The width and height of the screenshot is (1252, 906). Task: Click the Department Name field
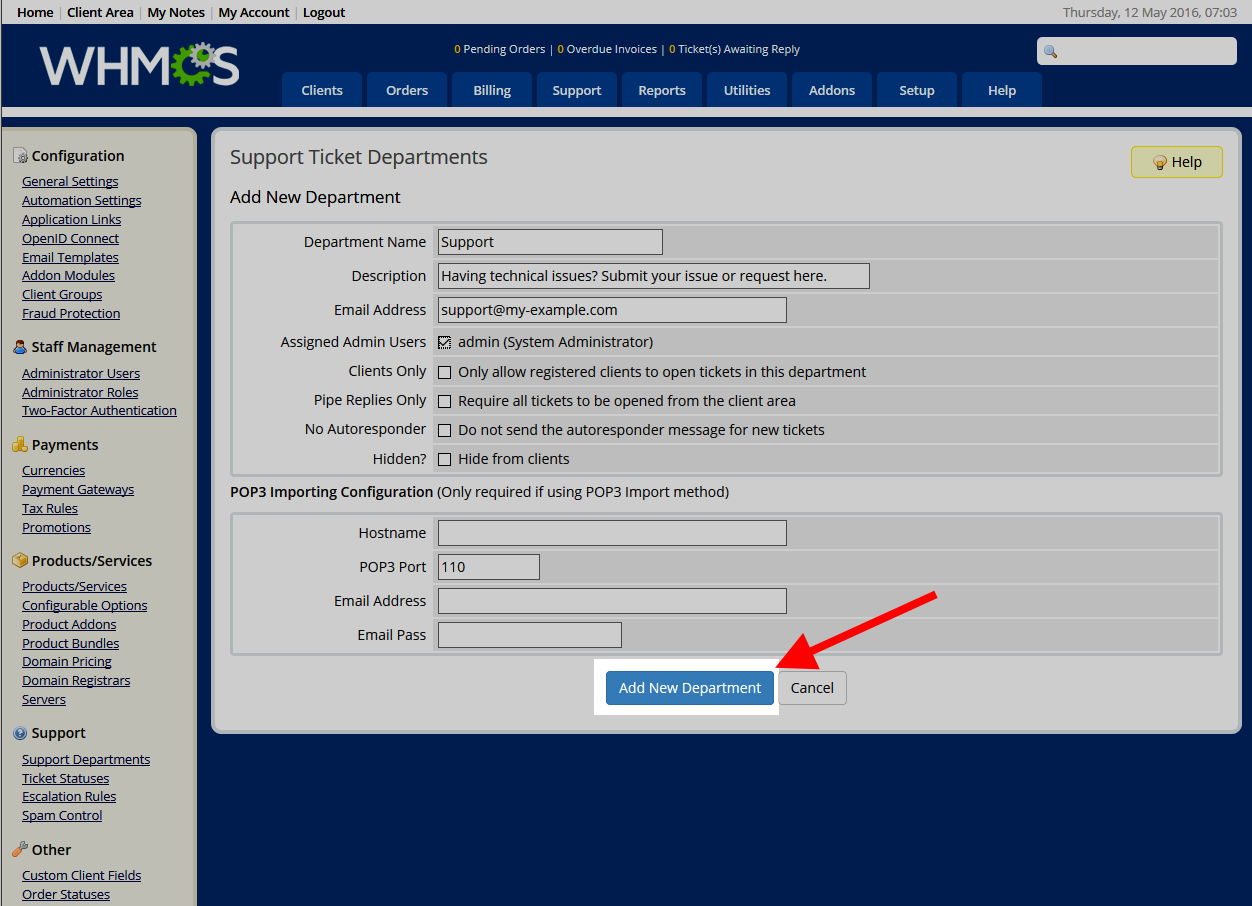coord(550,242)
